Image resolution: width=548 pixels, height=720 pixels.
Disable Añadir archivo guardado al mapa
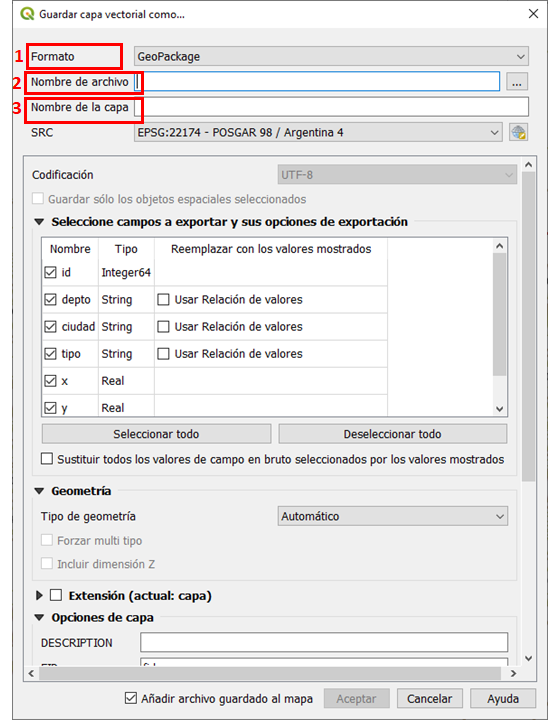(x=131, y=699)
